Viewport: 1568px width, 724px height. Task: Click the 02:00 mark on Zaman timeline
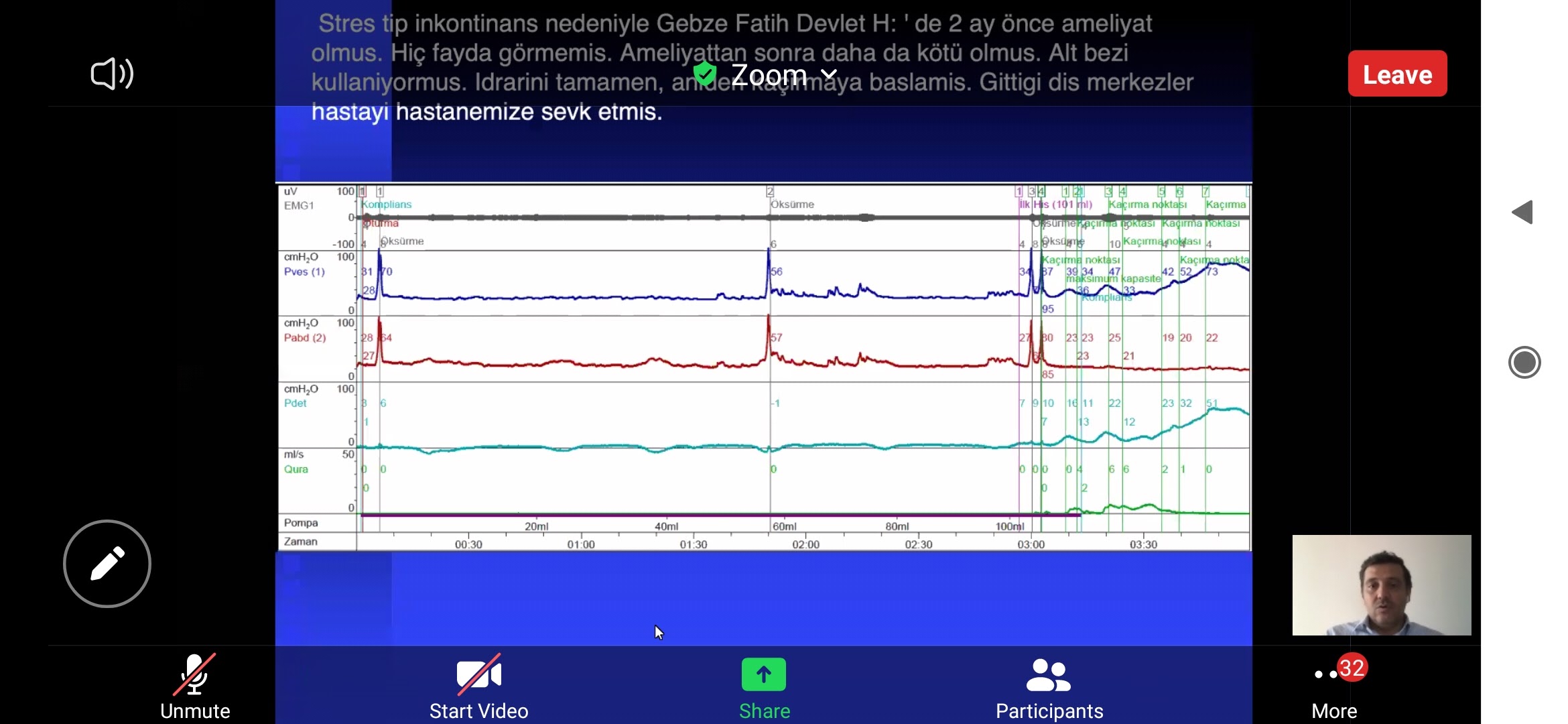coord(805,544)
